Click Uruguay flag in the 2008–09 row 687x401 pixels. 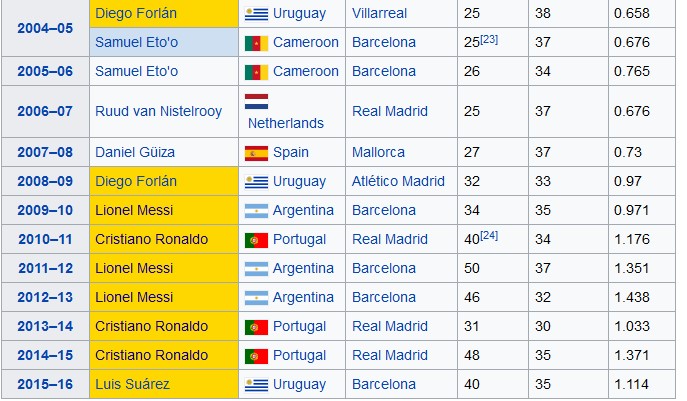[256, 181]
